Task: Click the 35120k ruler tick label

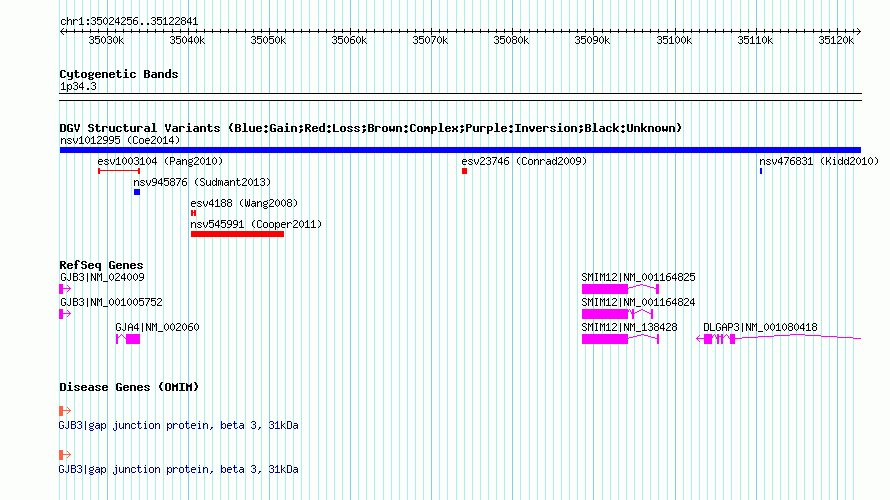Action: [836, 40]
